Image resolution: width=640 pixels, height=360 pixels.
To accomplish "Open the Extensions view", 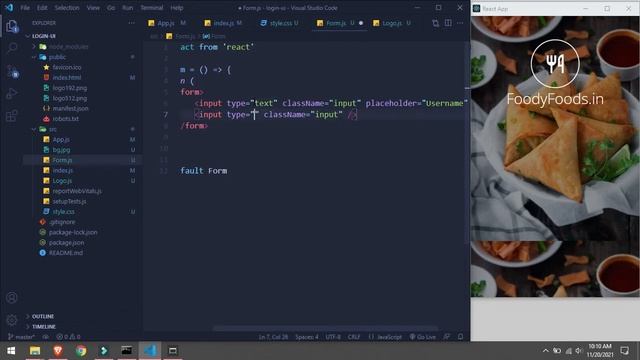I will (x=12, y=116).
